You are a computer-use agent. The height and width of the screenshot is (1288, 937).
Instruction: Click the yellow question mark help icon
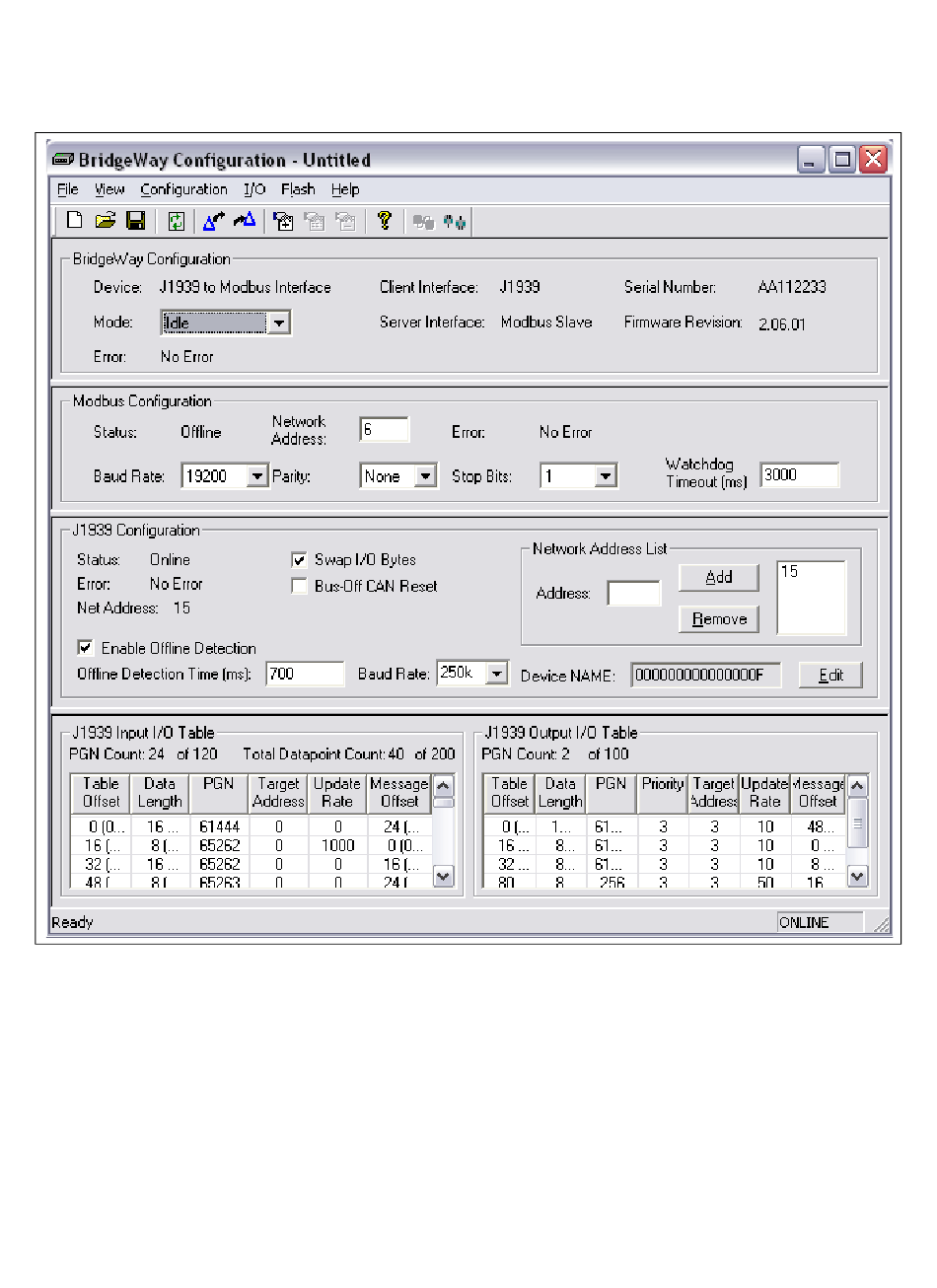385,220
